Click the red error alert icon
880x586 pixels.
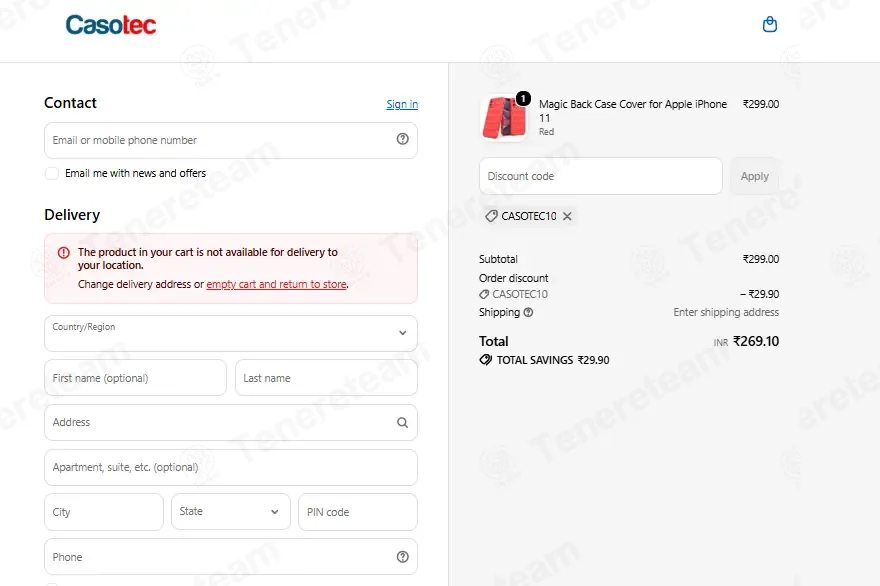coord(64,253)
